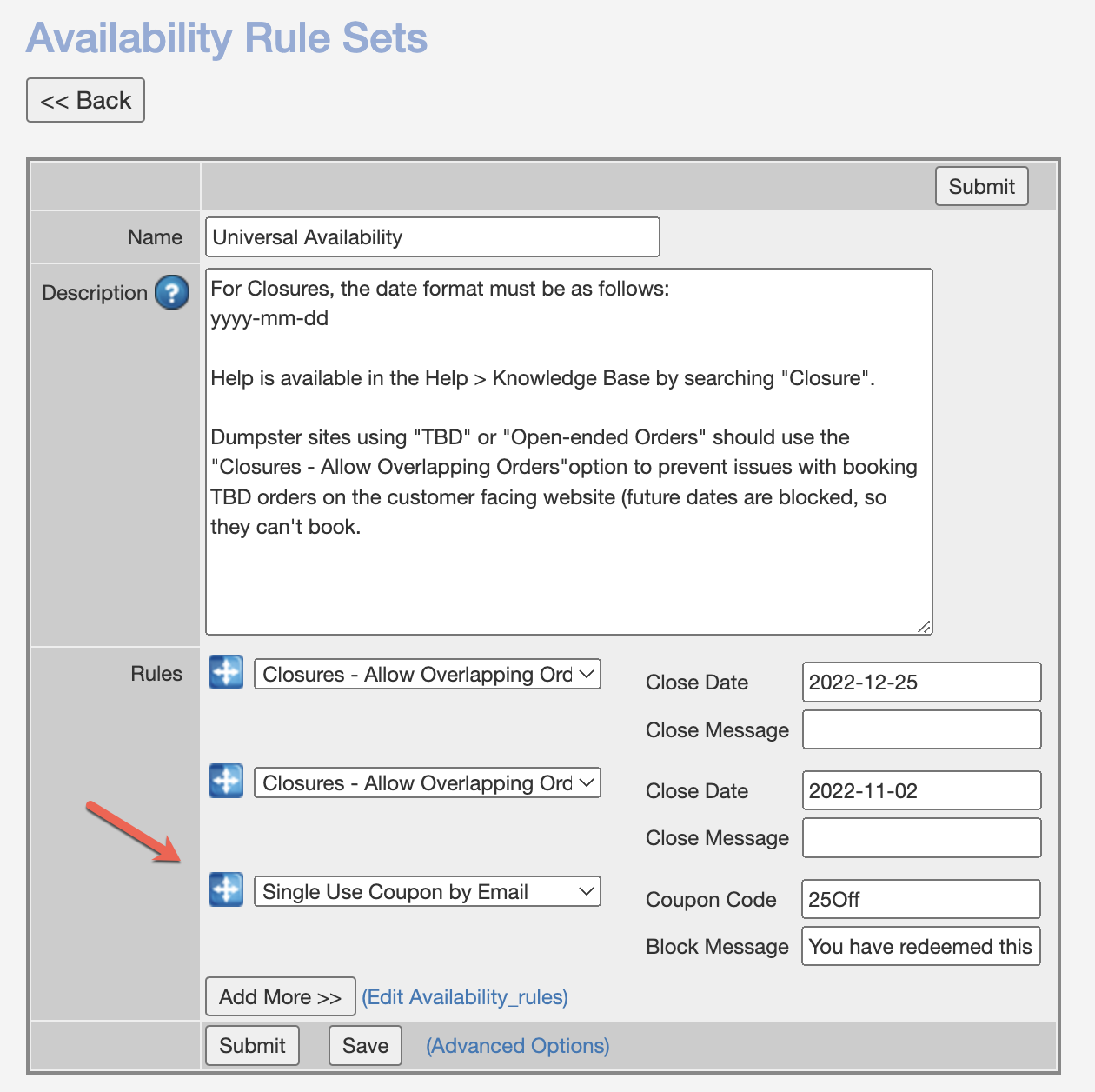Click the Close Date field showing 2022-12-25
1095x1092 pixels.
(921, 682)
